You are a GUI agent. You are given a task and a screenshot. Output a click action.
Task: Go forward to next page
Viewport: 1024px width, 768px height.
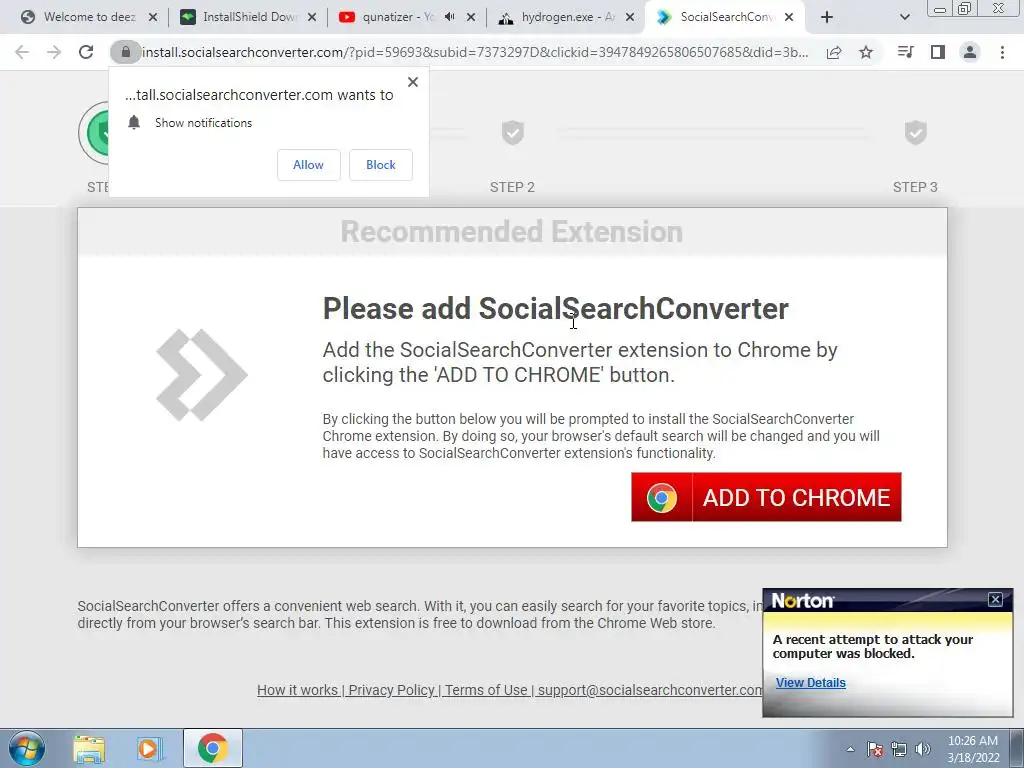(54, 52)
